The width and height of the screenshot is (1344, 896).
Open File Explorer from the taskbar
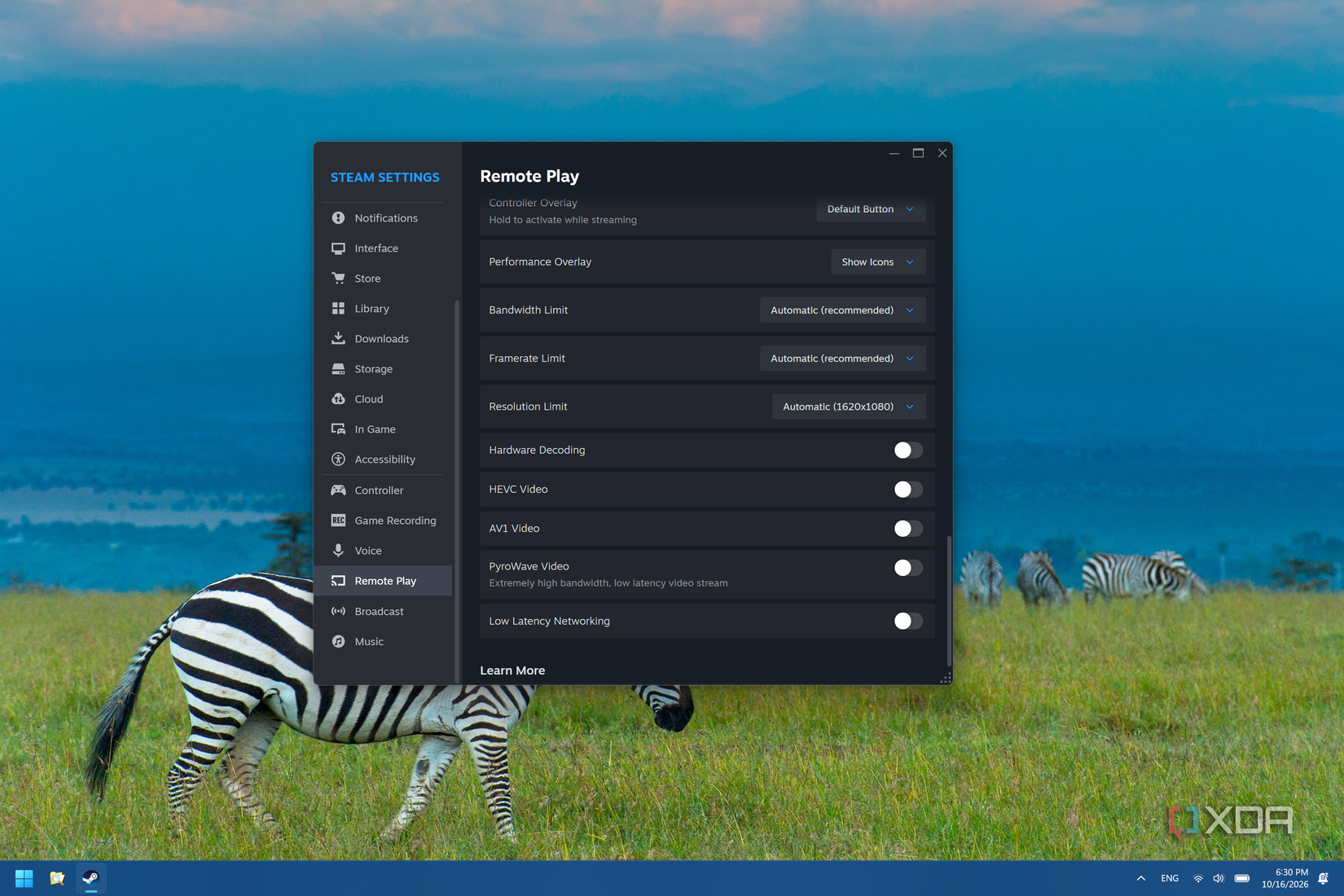pos(57,878)
